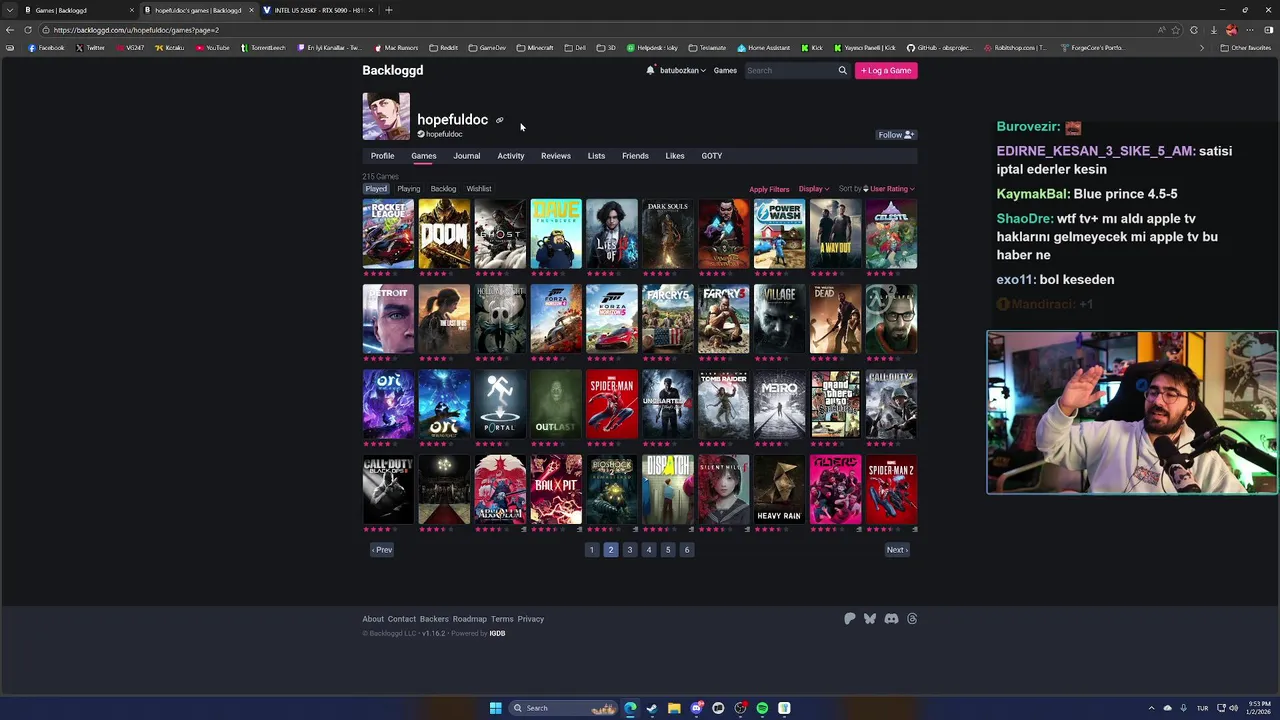Click Apply Filters link

click(x=769, y=189)
